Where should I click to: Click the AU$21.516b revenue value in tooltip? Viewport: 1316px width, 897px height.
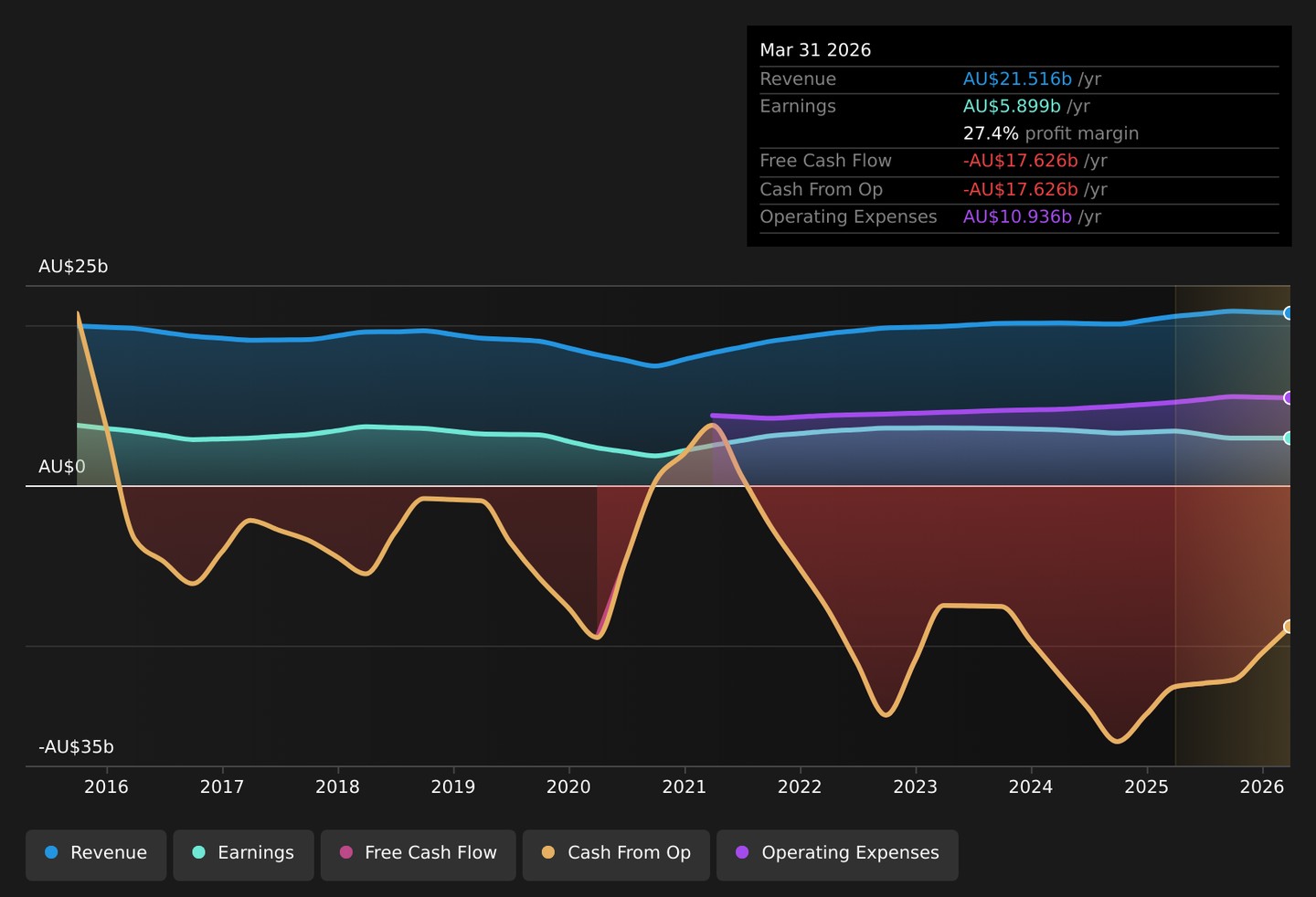[x=1017, y=79]
